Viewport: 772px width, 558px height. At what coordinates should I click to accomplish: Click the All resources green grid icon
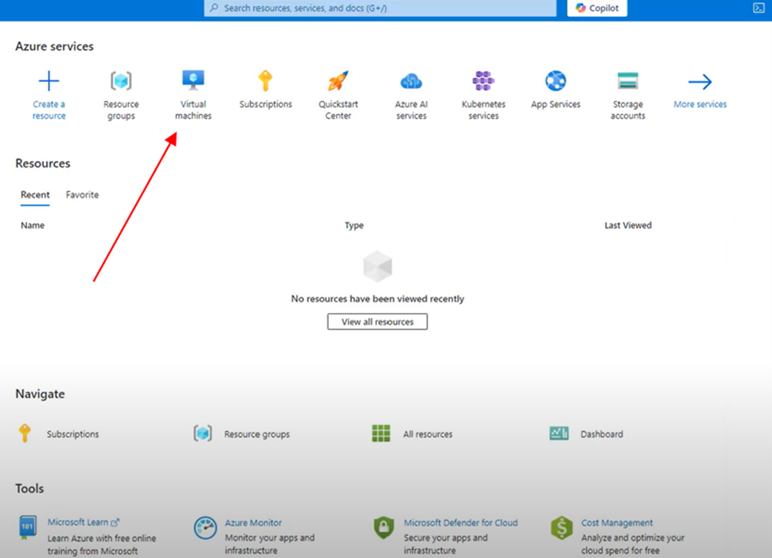pos(381,433)
